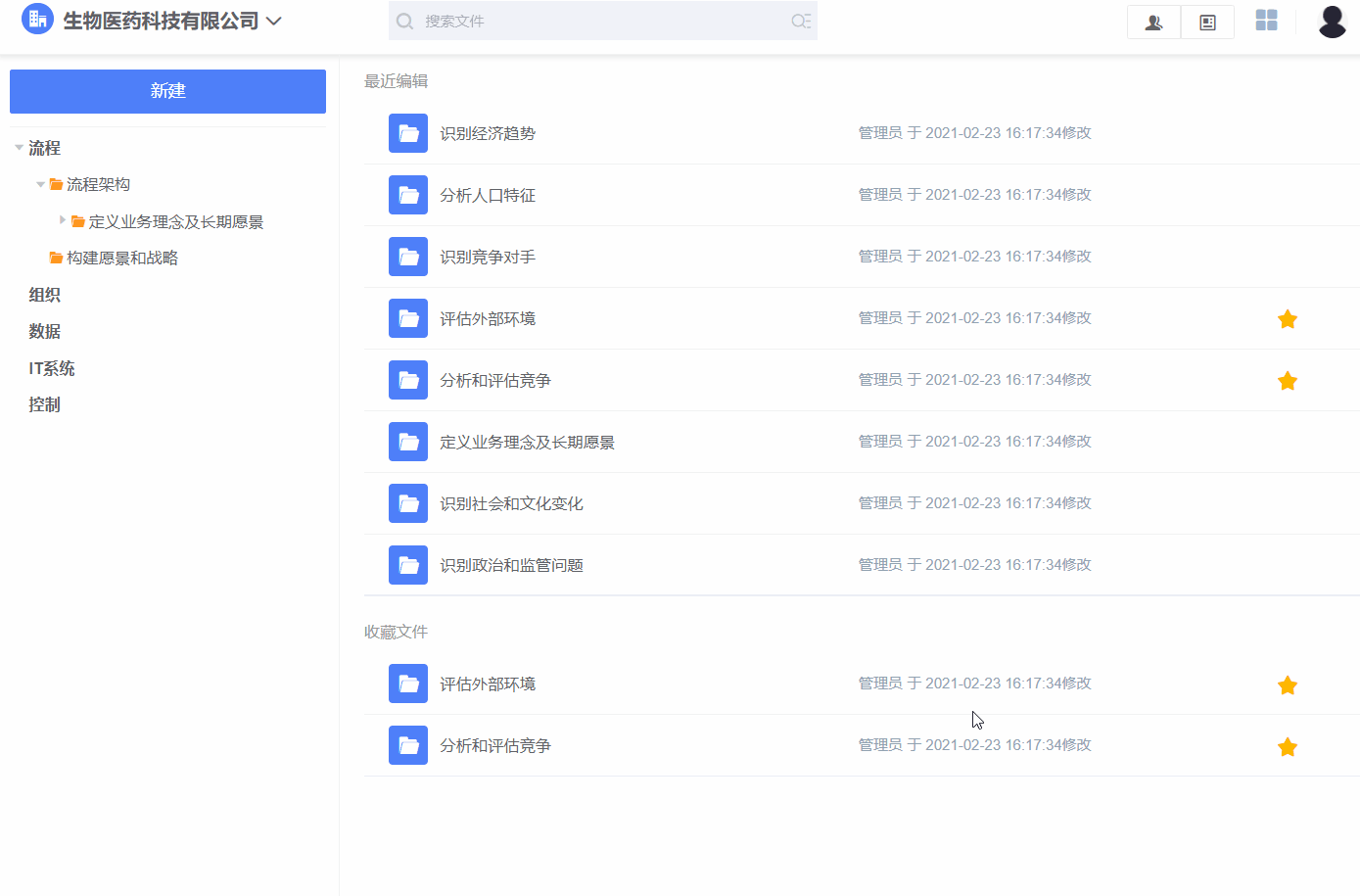Viewport: 1360px width, 896px height.
Task: Unstar 评估外部环境 under 收藏文件
Action: (1287, 684)
